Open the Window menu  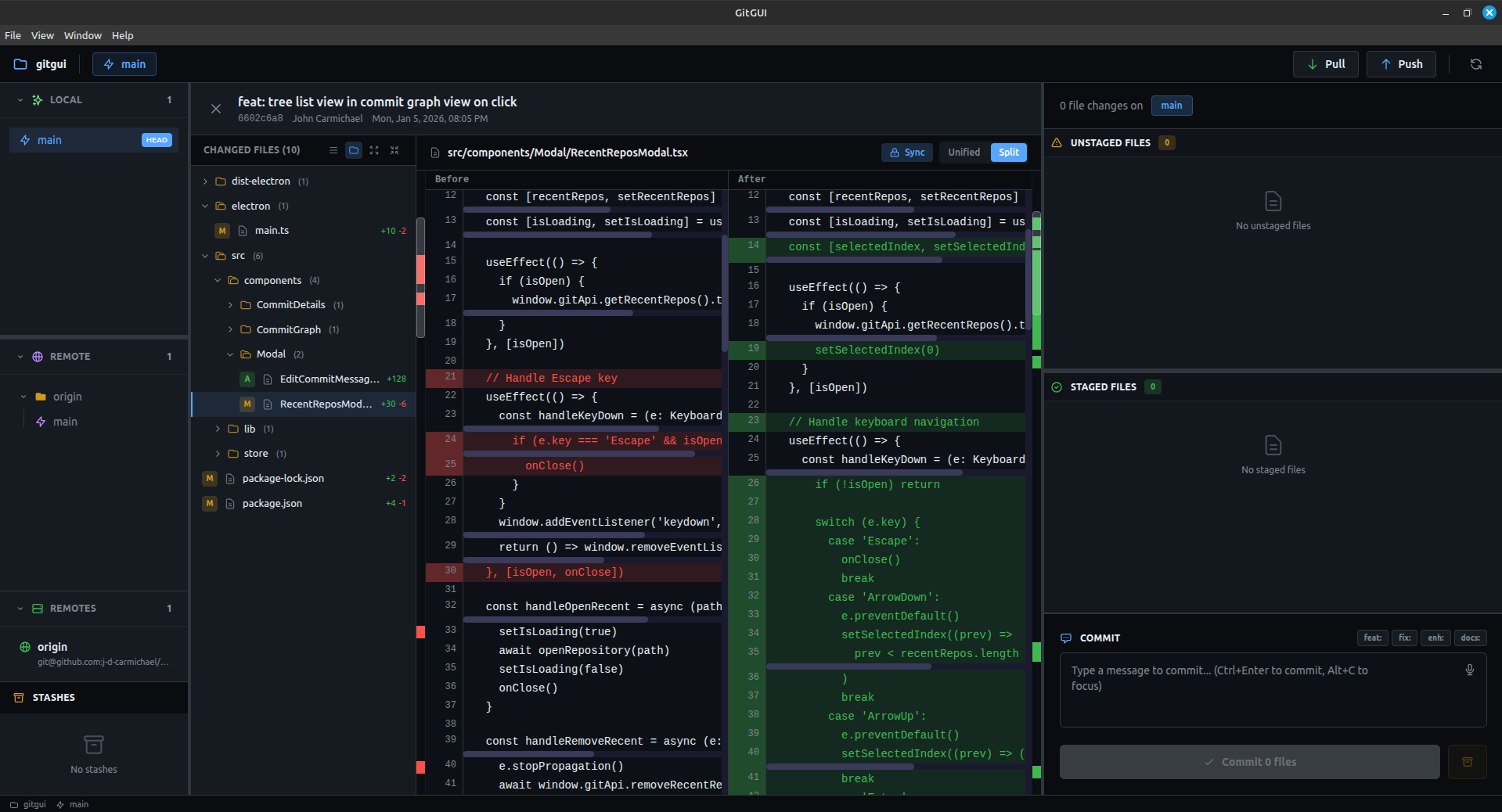82,35
